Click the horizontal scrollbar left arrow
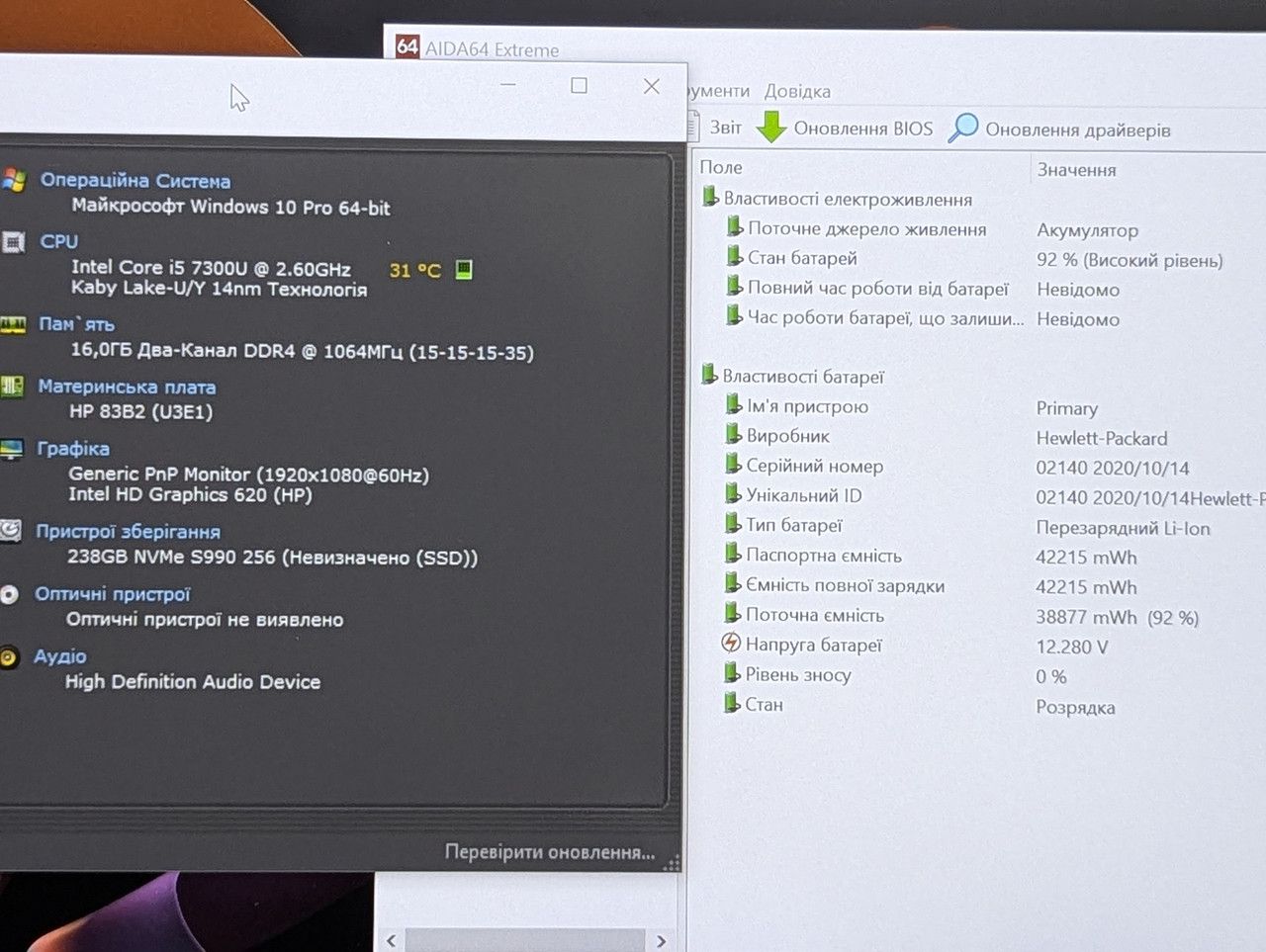 pyautogui.click(x=392, y=941)
